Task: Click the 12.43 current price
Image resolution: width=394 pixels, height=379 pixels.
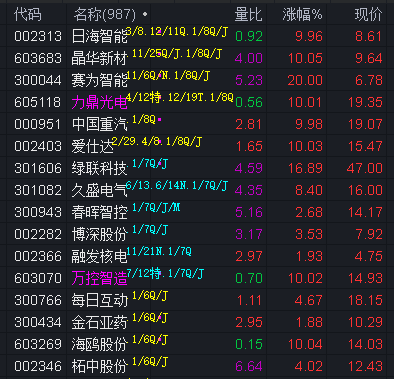Action: click(365, 366)
